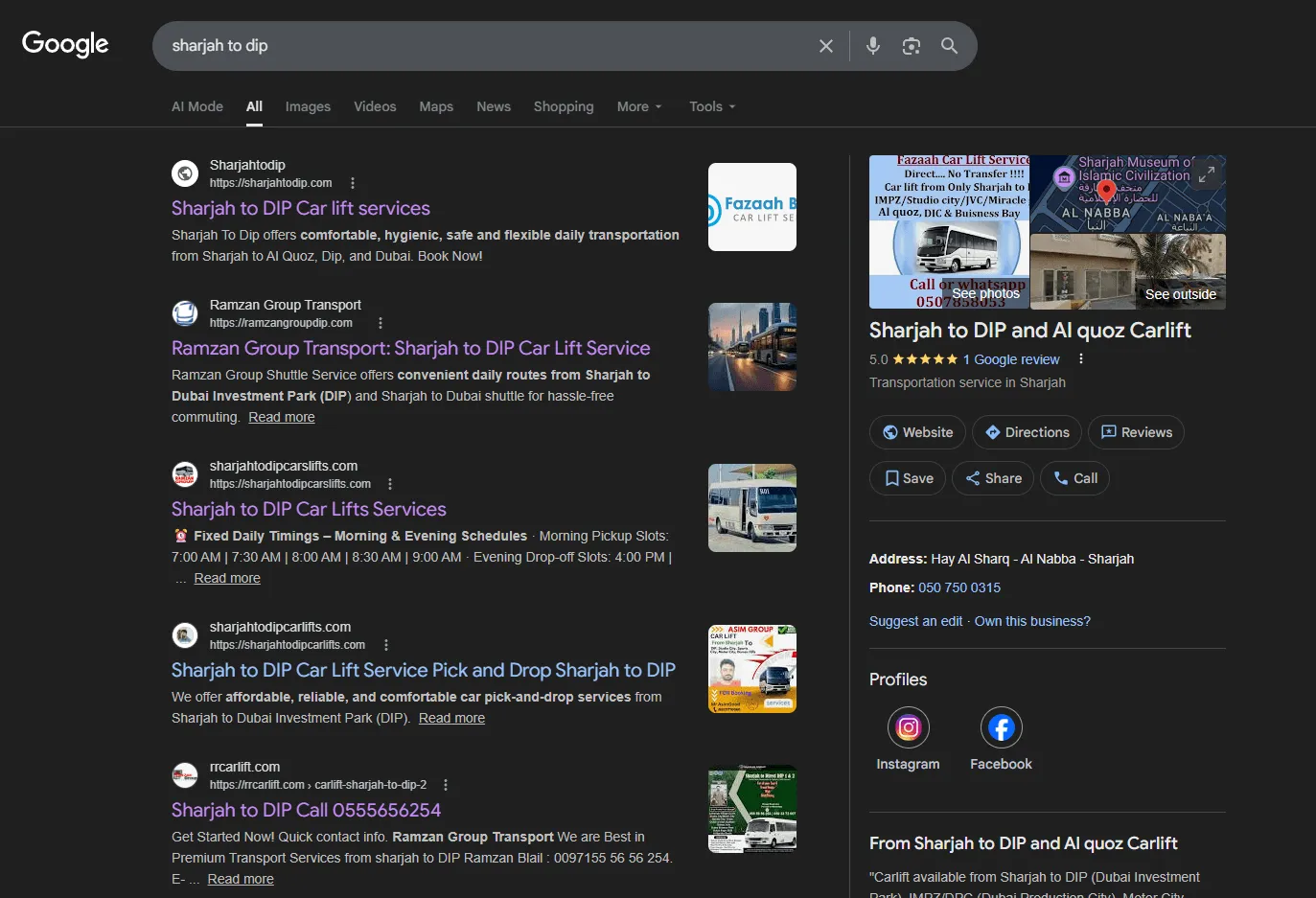Click Read more under affordable car pick-and-drop snippet
1316x898 pixels.
(451, 718)
